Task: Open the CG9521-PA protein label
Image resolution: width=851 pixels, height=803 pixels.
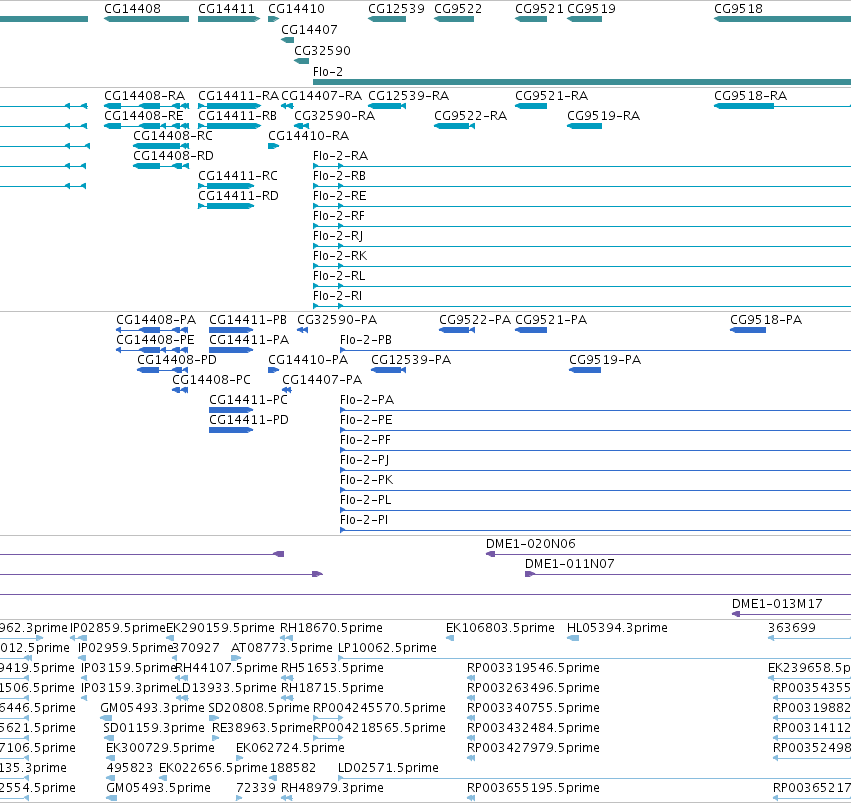Action: 551,320
